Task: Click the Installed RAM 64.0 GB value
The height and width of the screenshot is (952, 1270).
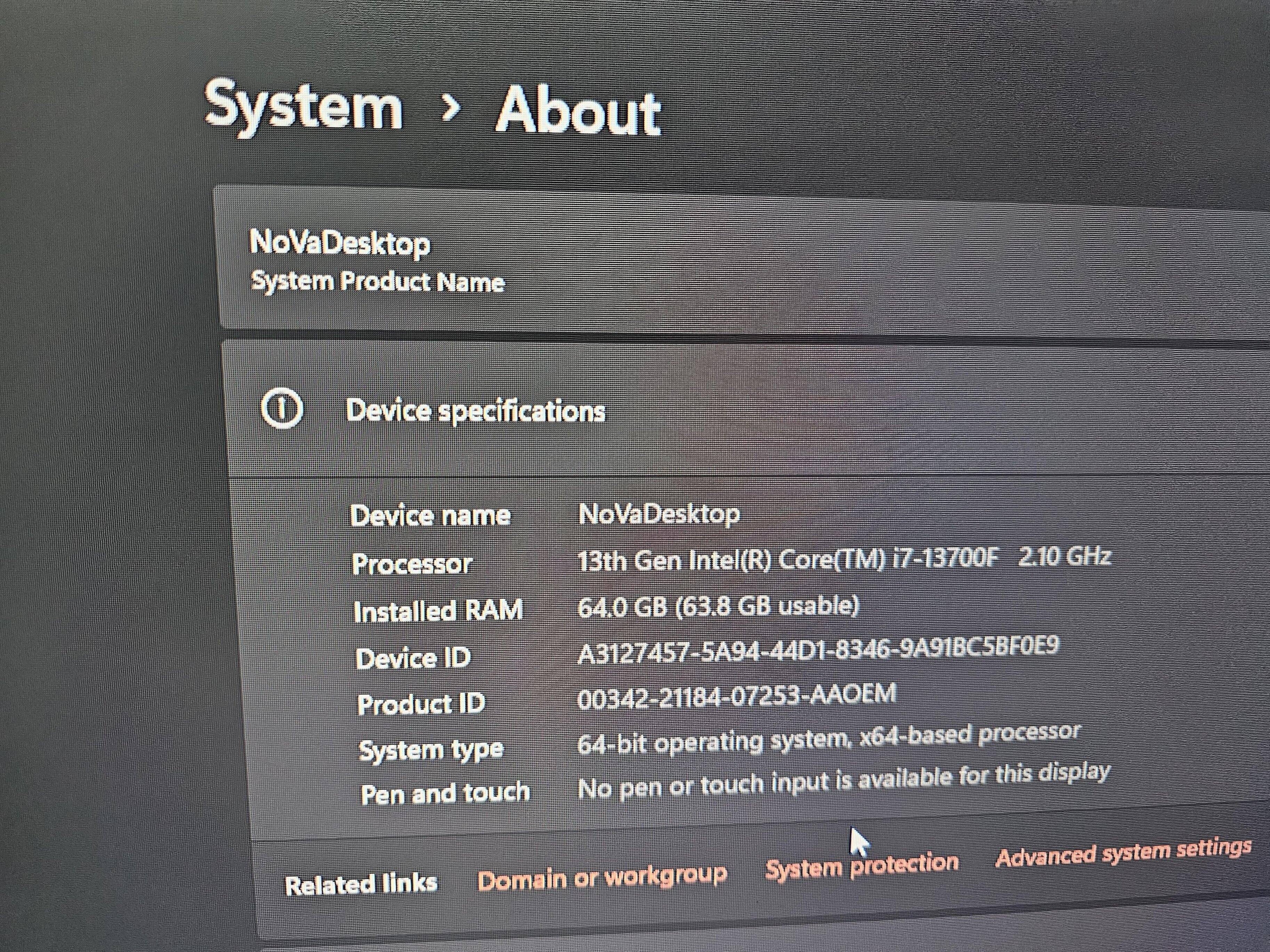Action: coord(718,607)
